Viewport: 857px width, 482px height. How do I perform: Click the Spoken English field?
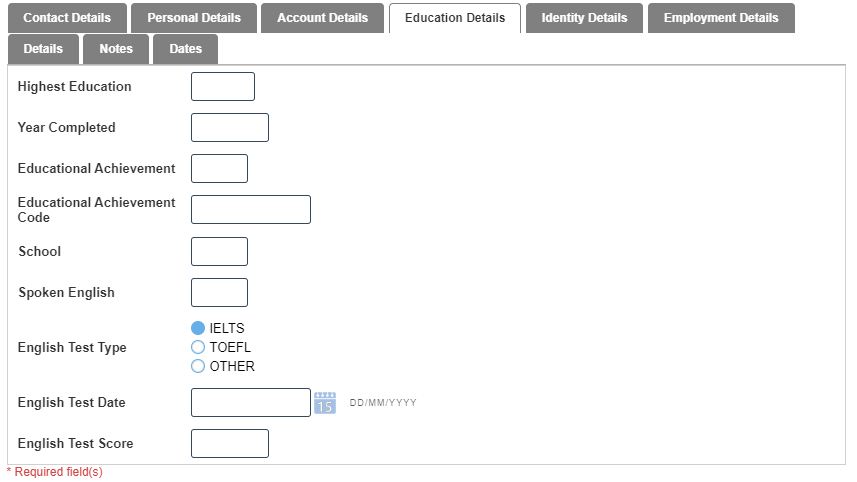219,293
